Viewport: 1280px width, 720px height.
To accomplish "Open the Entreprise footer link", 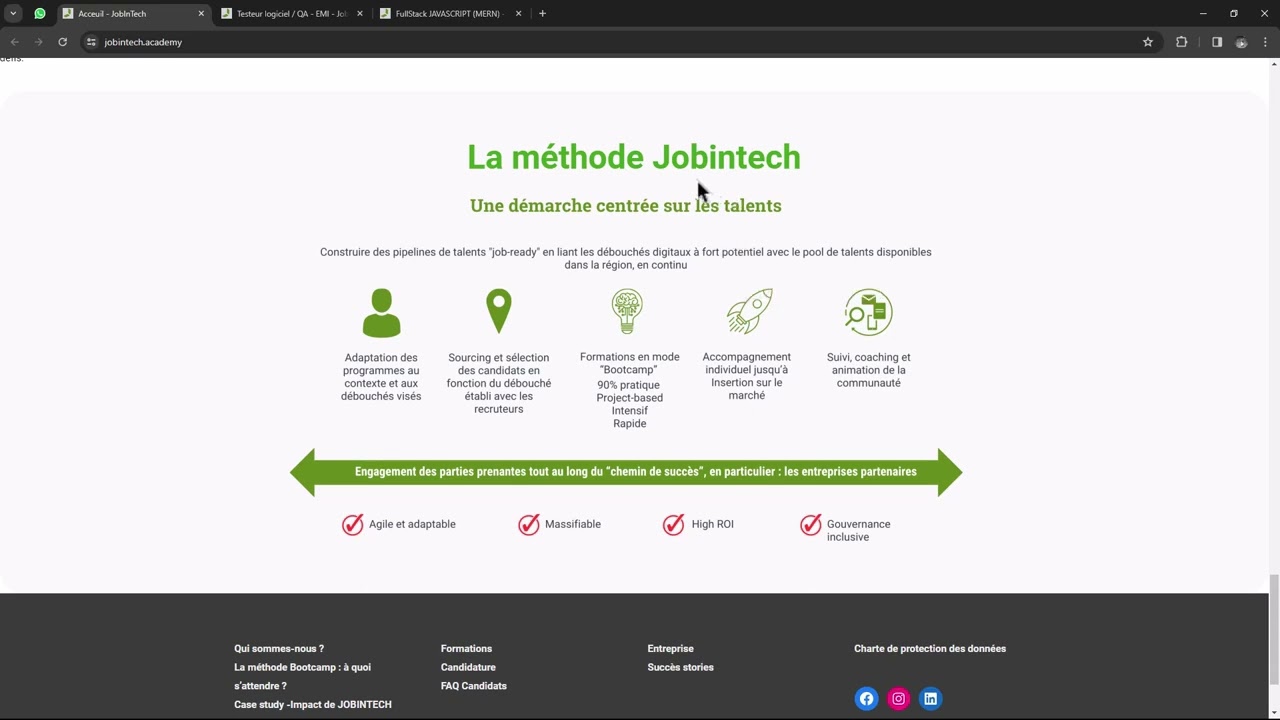I will point(670,649).
